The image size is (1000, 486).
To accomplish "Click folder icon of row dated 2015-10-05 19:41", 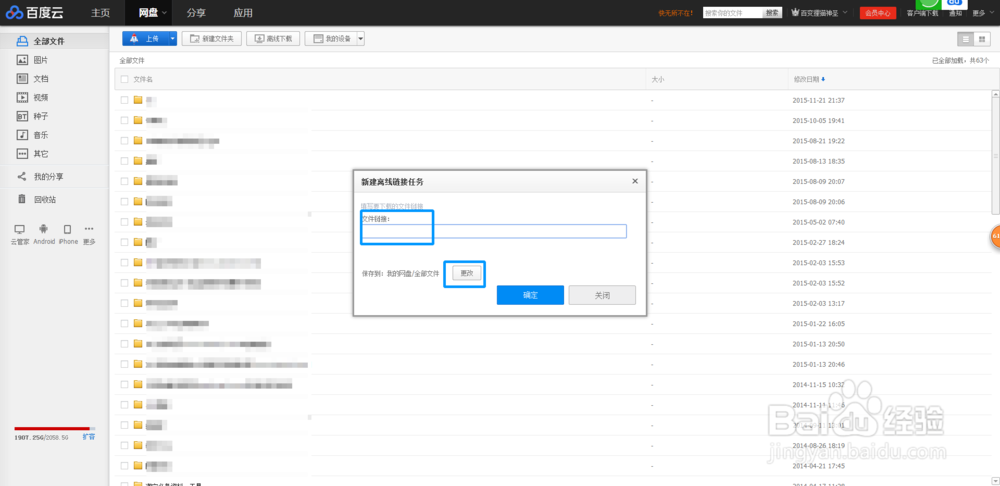I will click(x=138, y=121).
